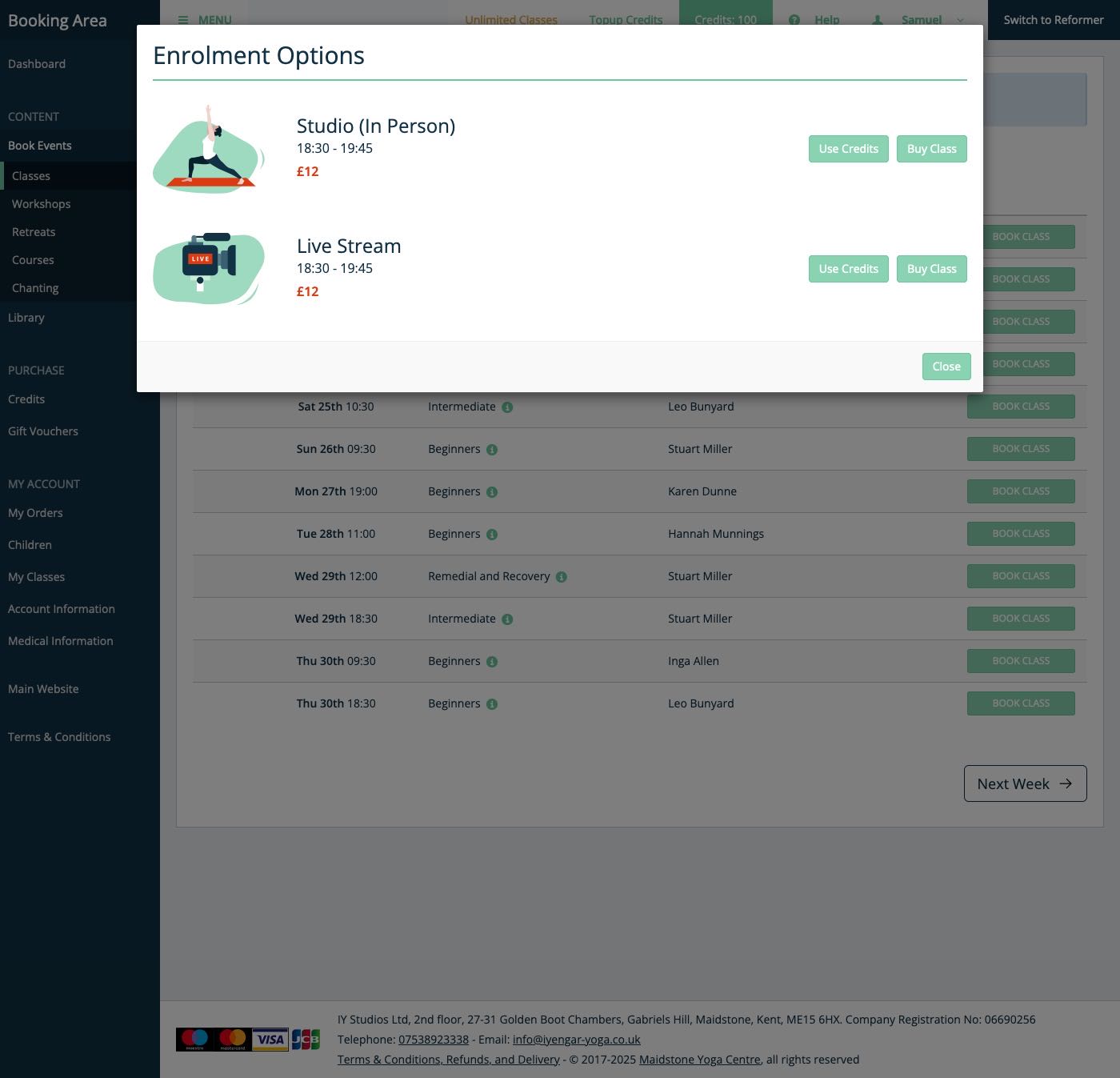Click the VISA card logo

pos(270,1040)
